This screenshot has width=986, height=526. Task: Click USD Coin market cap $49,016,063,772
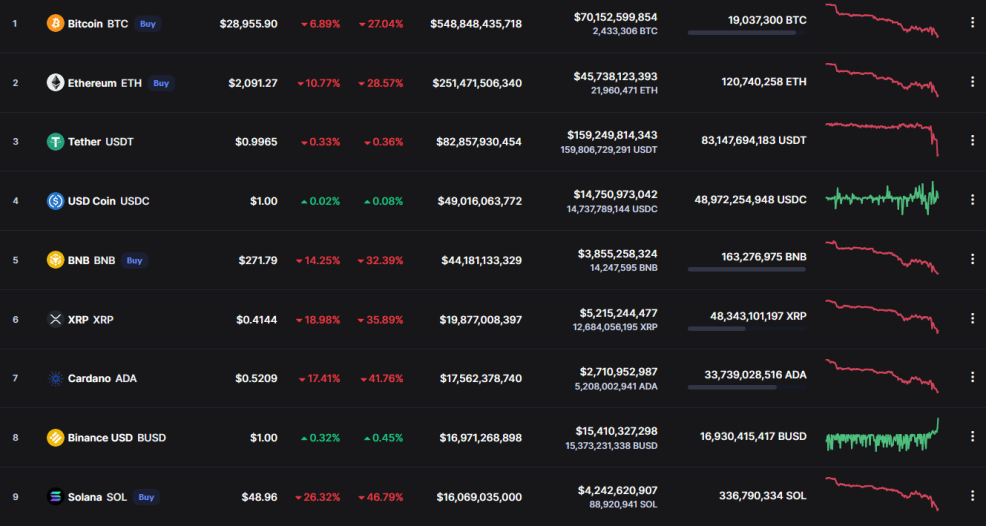pyautogui.click(x=480, y=201)
